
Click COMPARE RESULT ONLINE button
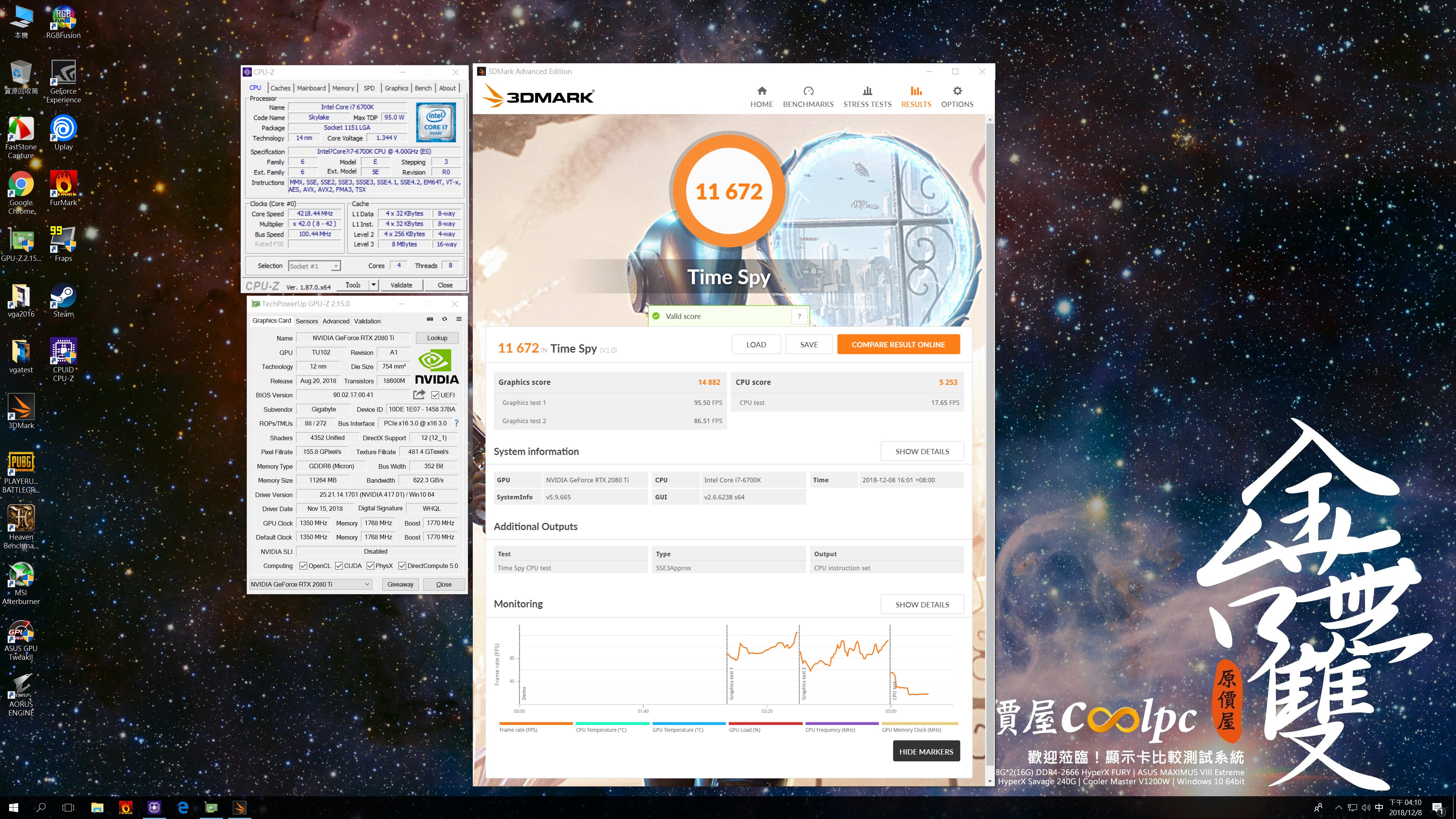click(898, 344)
